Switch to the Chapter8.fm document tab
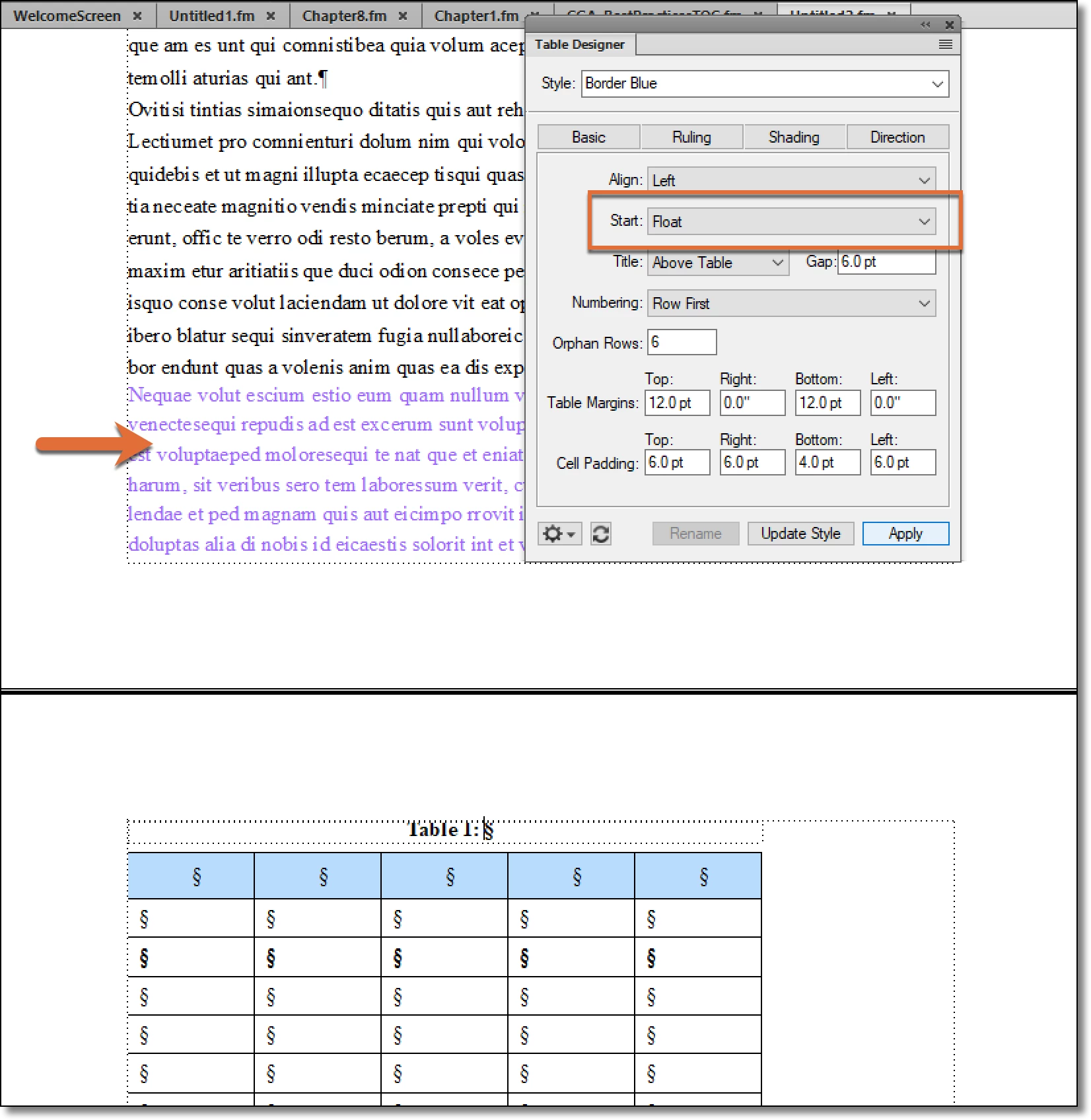Viewport: 1091px width, 1120px height. point(344,16)
